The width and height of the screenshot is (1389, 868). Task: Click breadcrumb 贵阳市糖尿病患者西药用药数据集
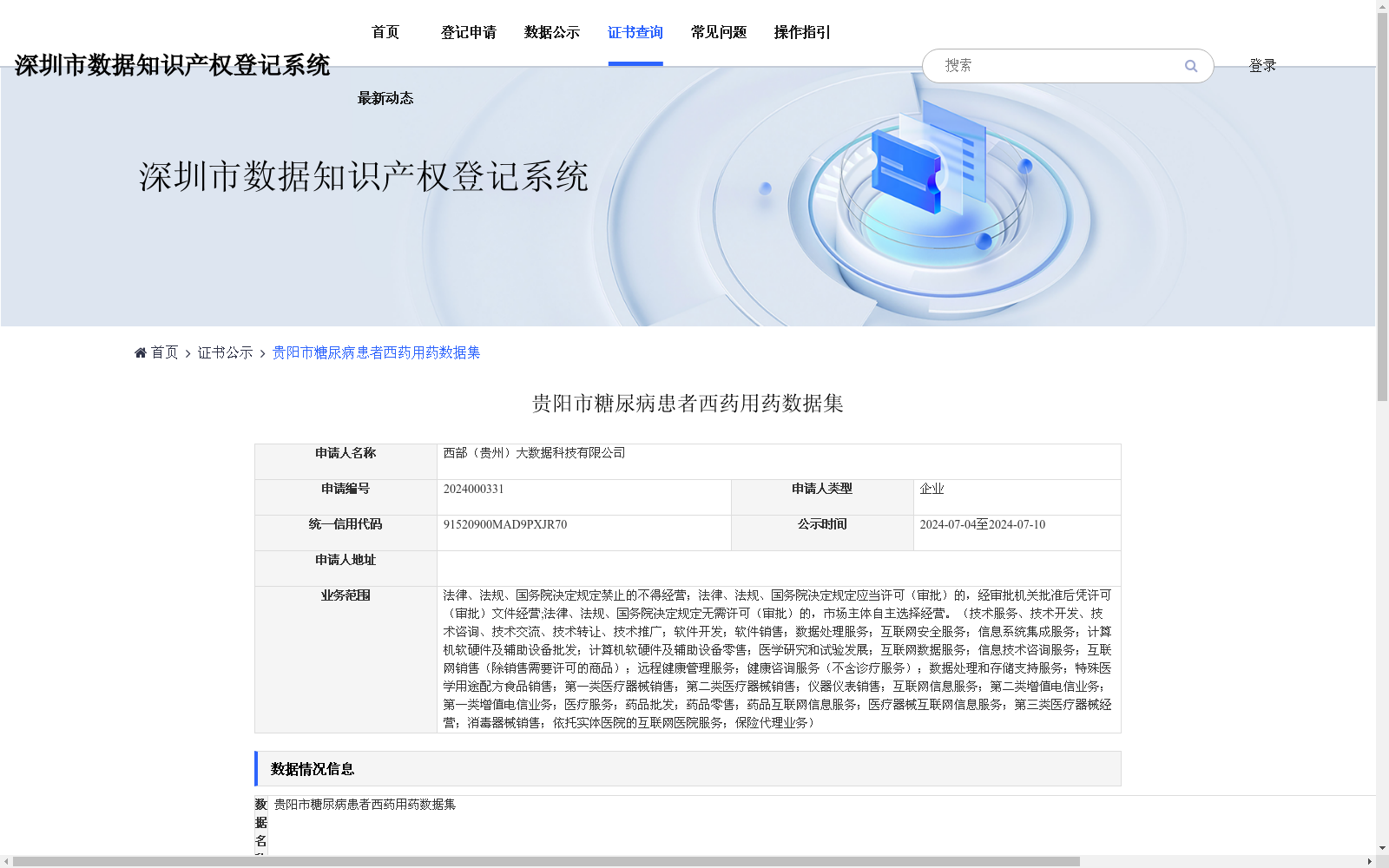(x=376, y=352)
